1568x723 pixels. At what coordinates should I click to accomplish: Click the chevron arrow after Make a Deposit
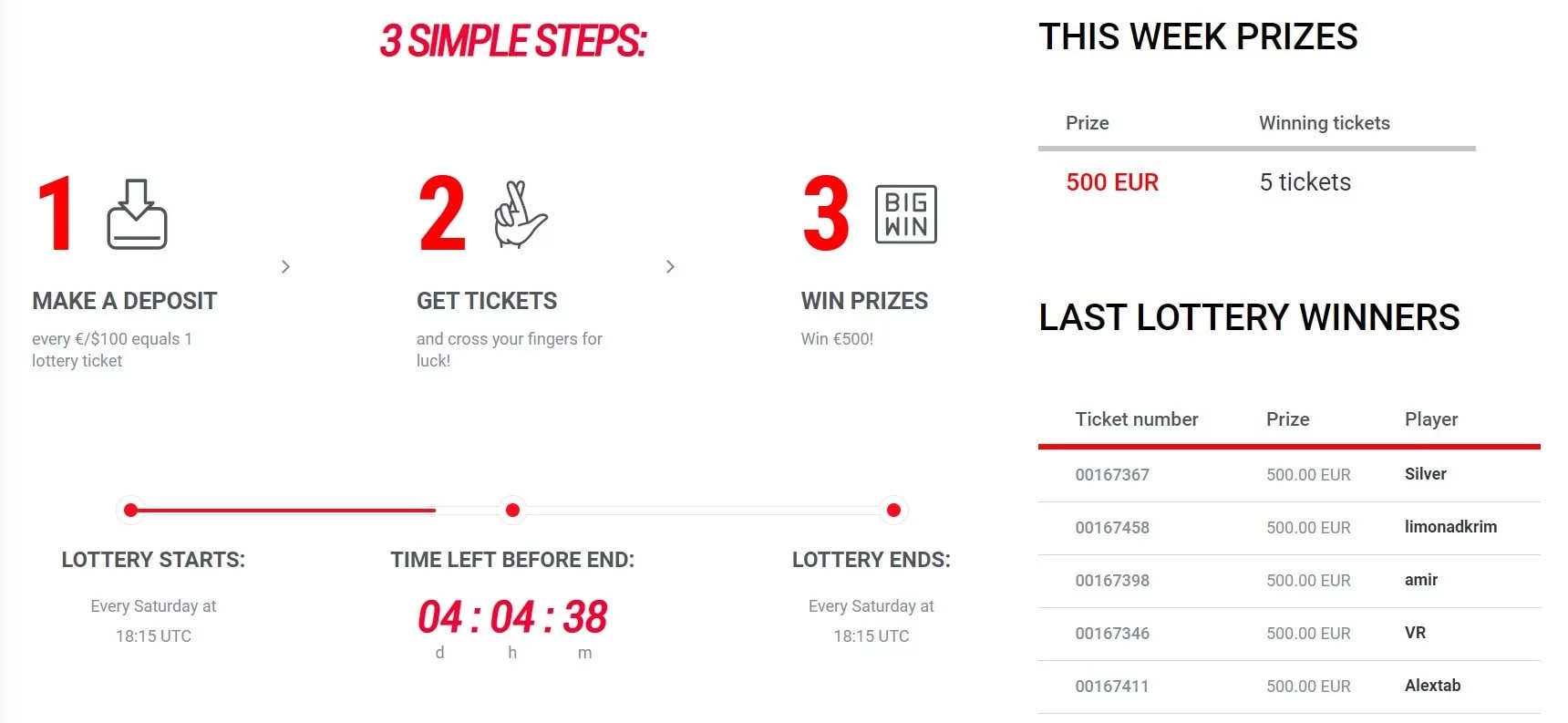coord(285,266)
